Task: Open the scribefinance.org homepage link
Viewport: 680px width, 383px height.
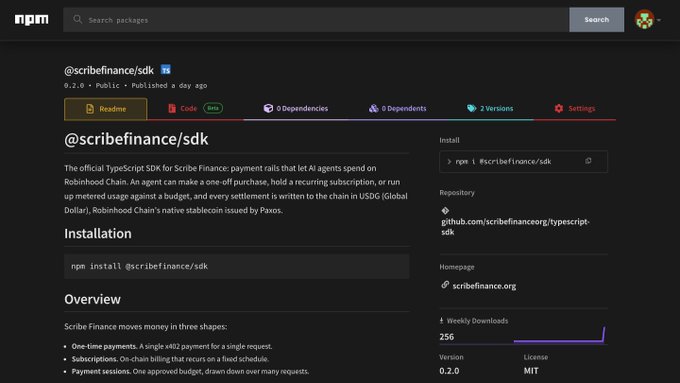Action: click(484, 286)
